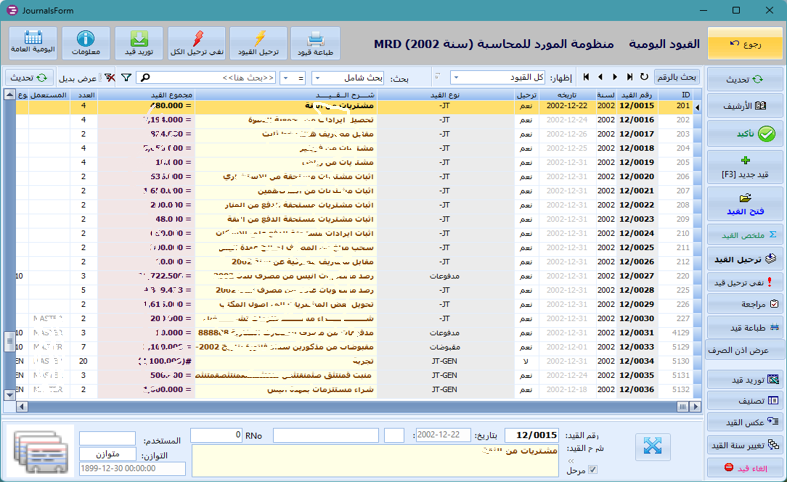Sort by تاريخه date column header
This screenshot has width=787, height=482.
coord(567,95)
